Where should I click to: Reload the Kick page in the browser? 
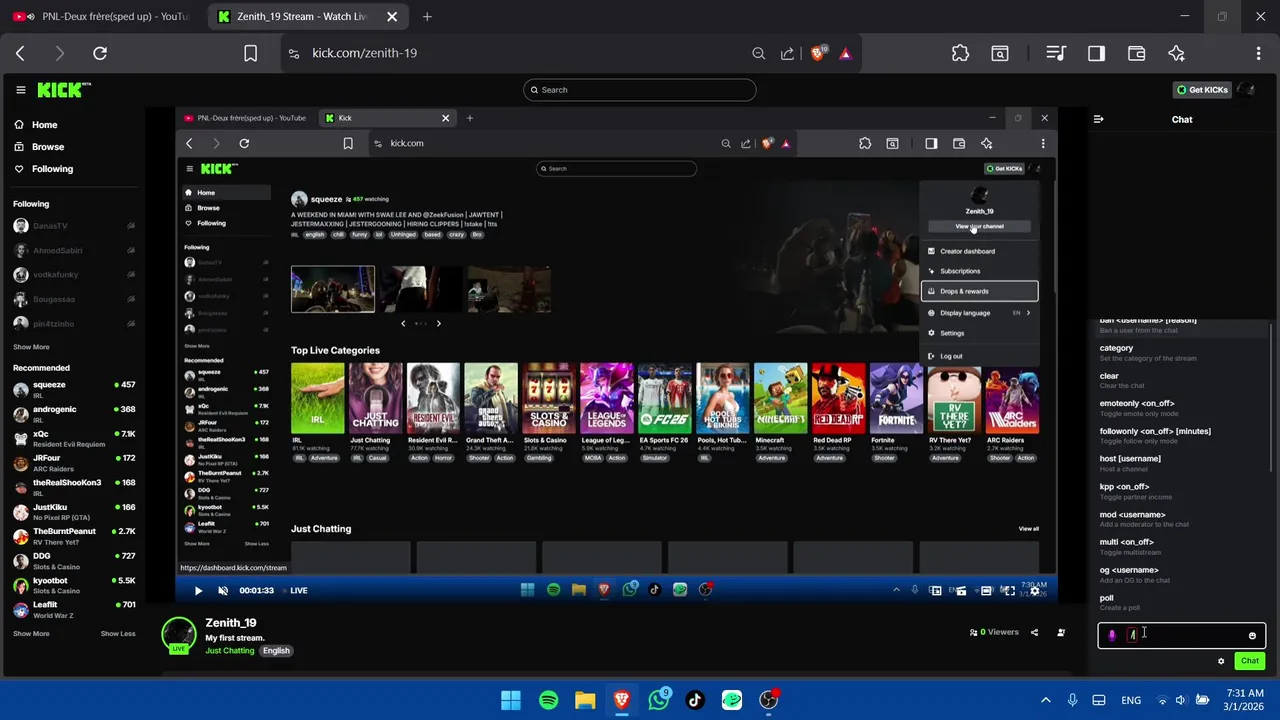[100, 53]
